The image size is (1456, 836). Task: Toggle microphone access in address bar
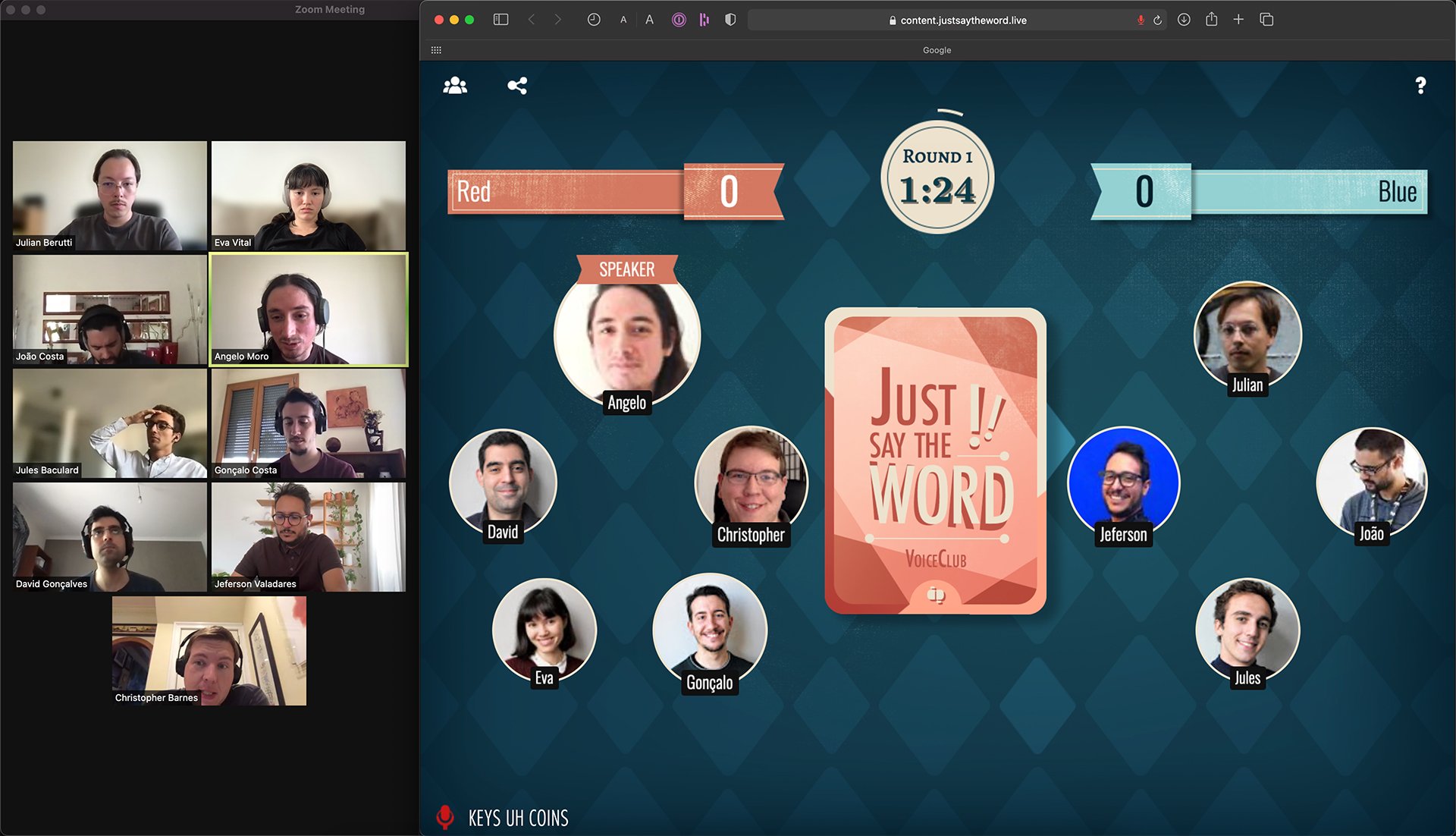(1141, 20)
